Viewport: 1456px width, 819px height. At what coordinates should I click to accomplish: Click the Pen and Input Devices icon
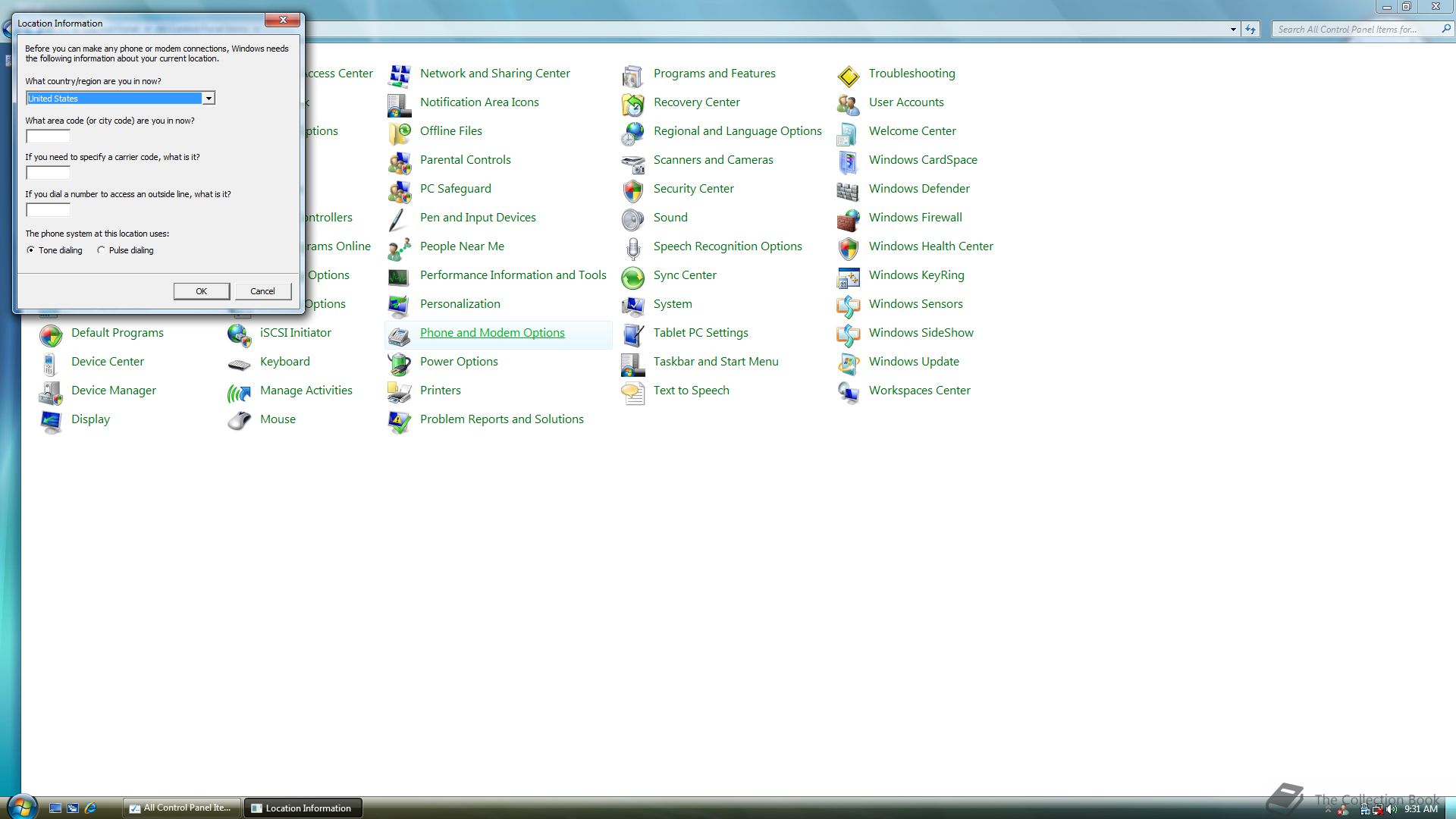(399, 218)
